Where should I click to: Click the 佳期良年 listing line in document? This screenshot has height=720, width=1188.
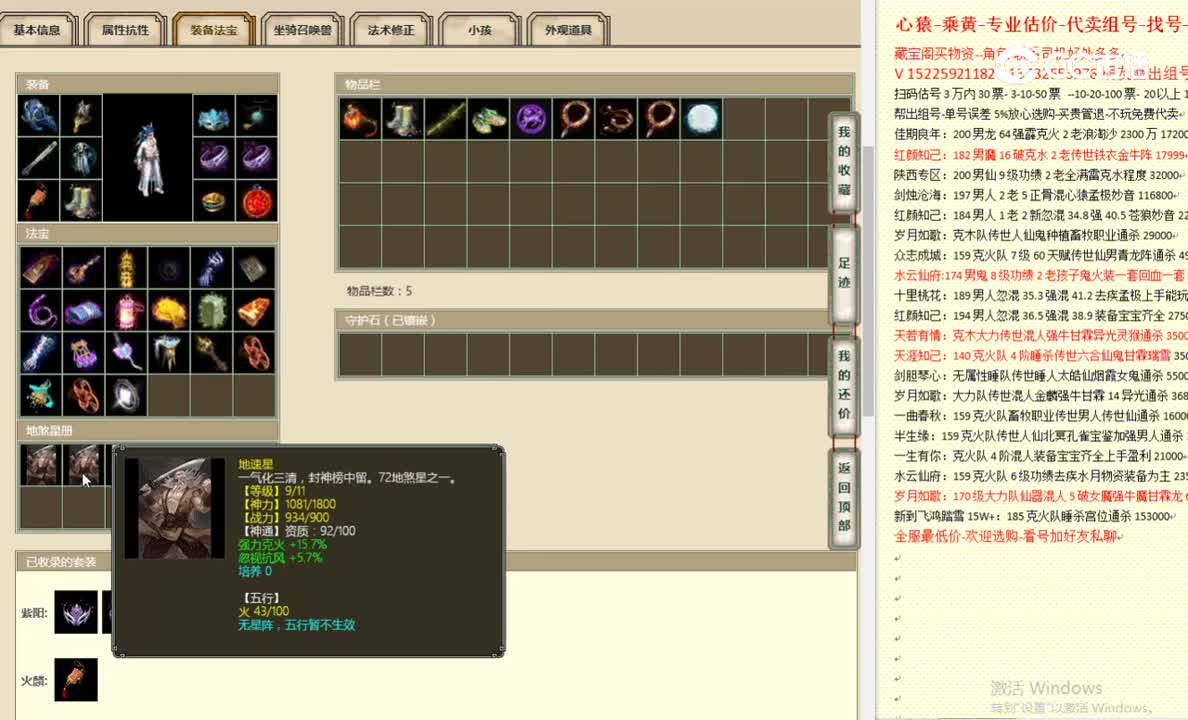click(1040, 134)
